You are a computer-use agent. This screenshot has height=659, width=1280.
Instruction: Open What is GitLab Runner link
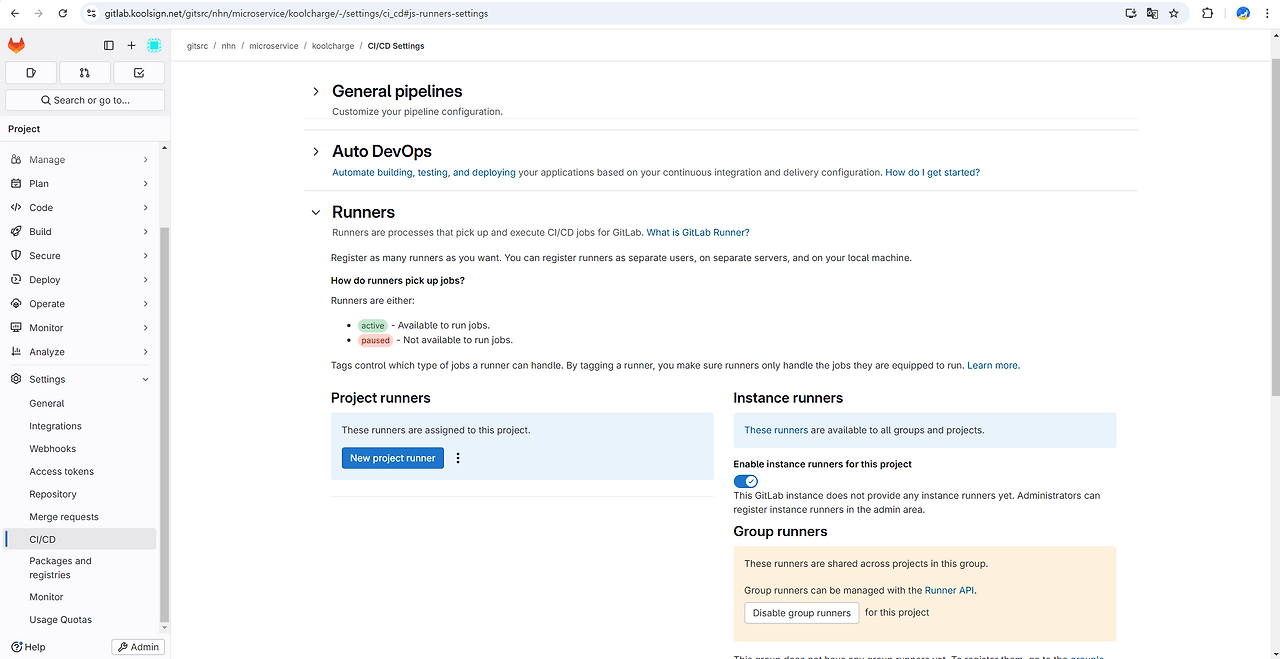[698, 232]
